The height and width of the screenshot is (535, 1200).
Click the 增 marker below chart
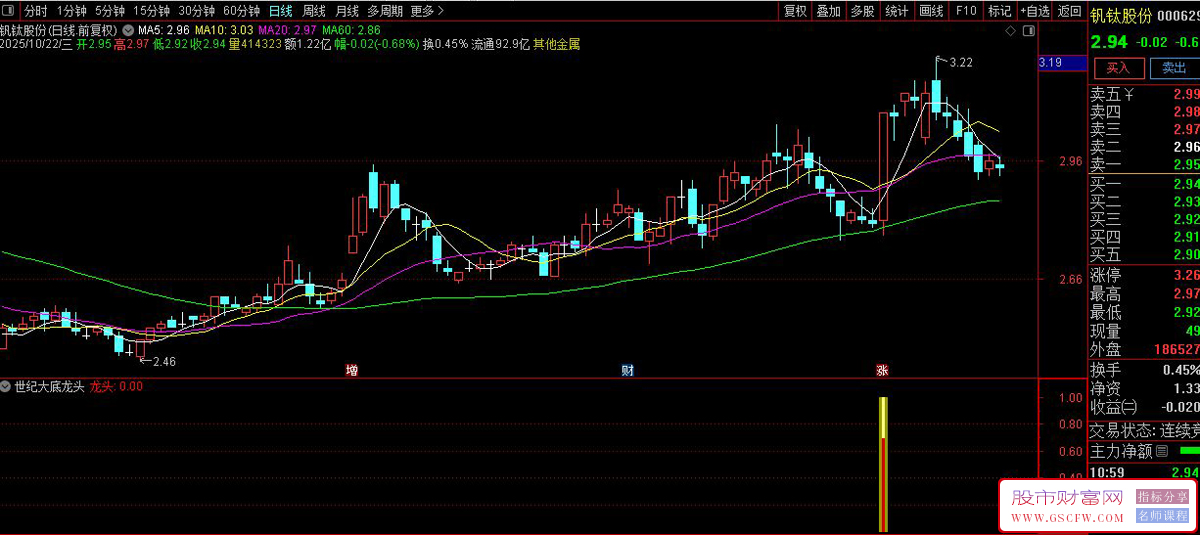coord(352,371)
